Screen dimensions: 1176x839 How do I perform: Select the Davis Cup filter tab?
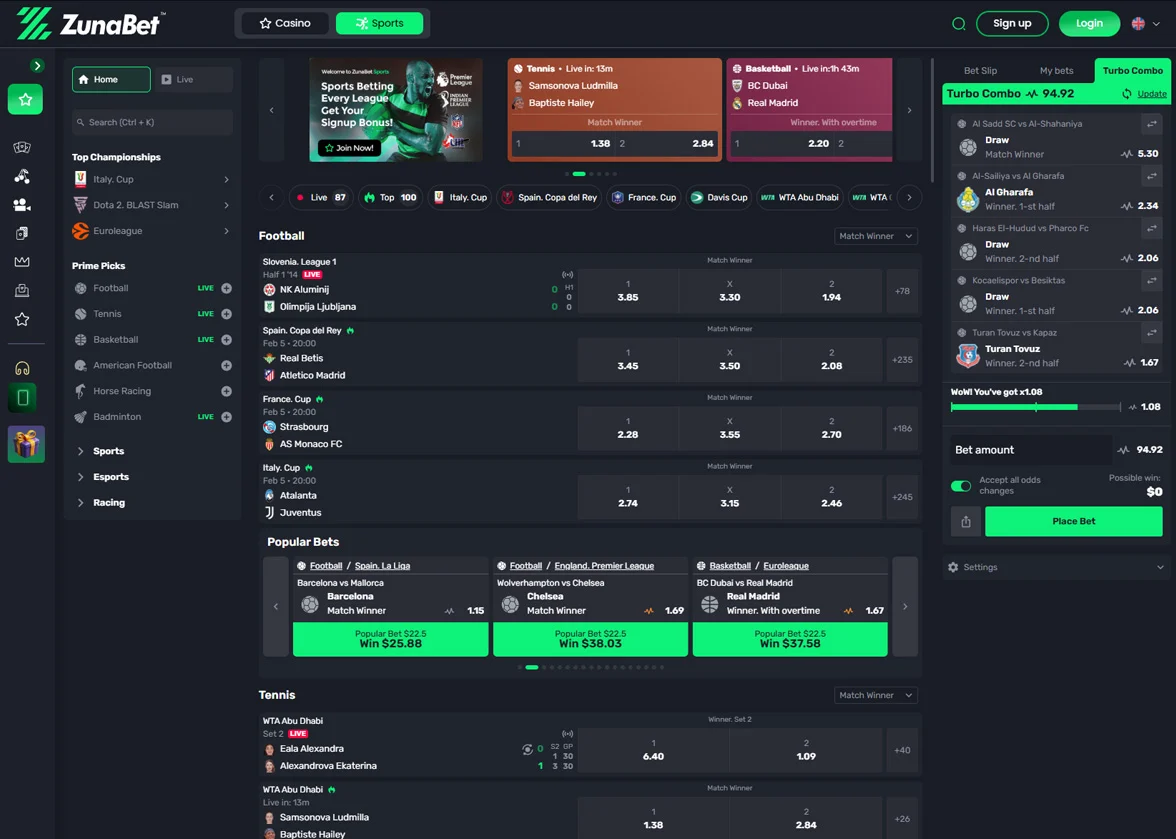click(x=719, y=197)
